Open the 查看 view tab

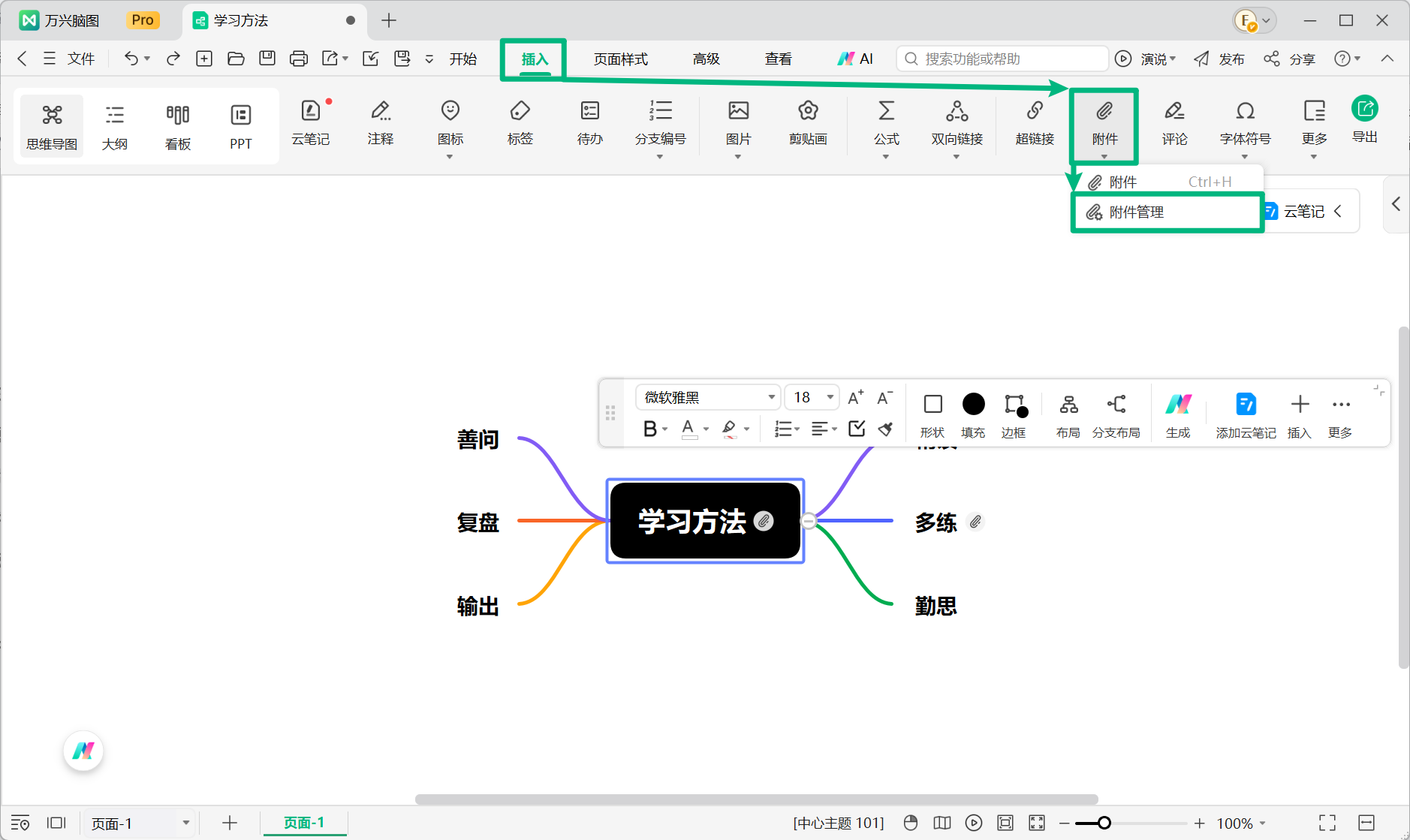click(779, 59)
